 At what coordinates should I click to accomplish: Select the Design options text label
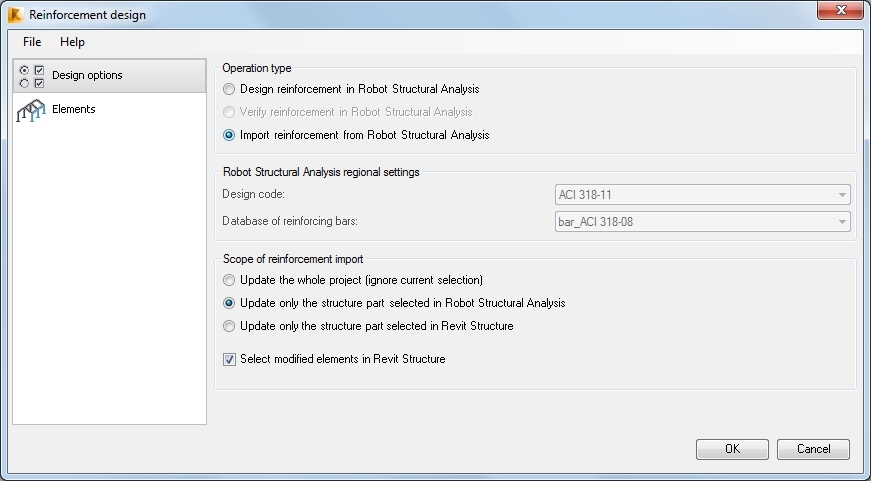(x=87, y=75)
